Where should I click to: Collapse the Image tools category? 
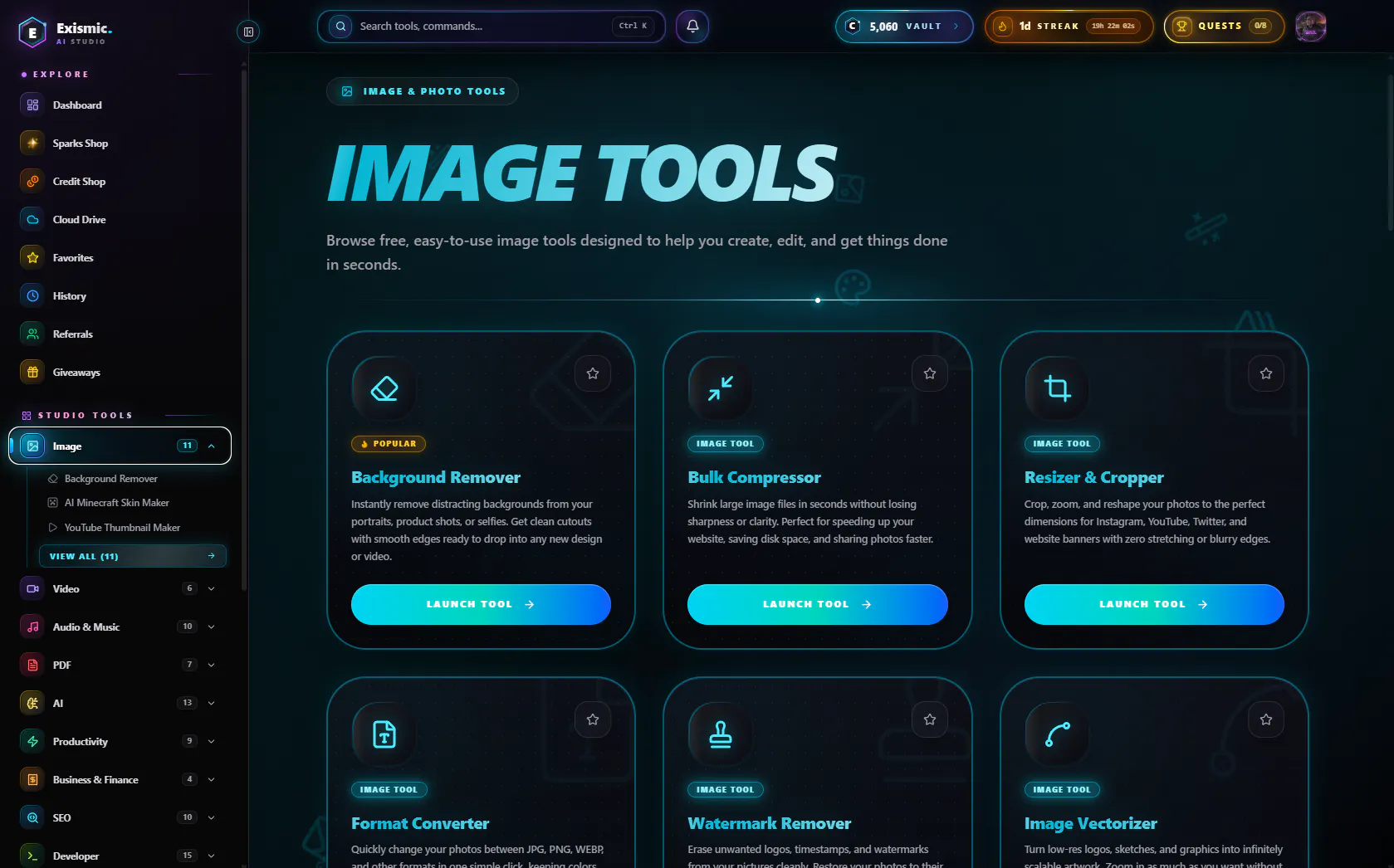click(x=212, y=446)
